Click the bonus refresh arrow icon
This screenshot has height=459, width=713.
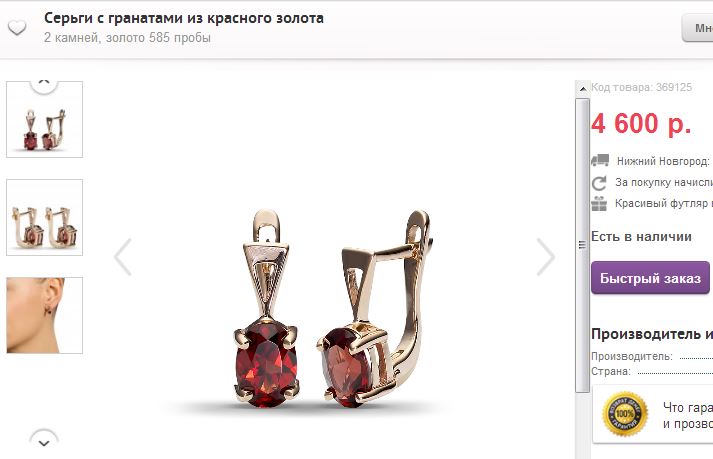point(599,183)
